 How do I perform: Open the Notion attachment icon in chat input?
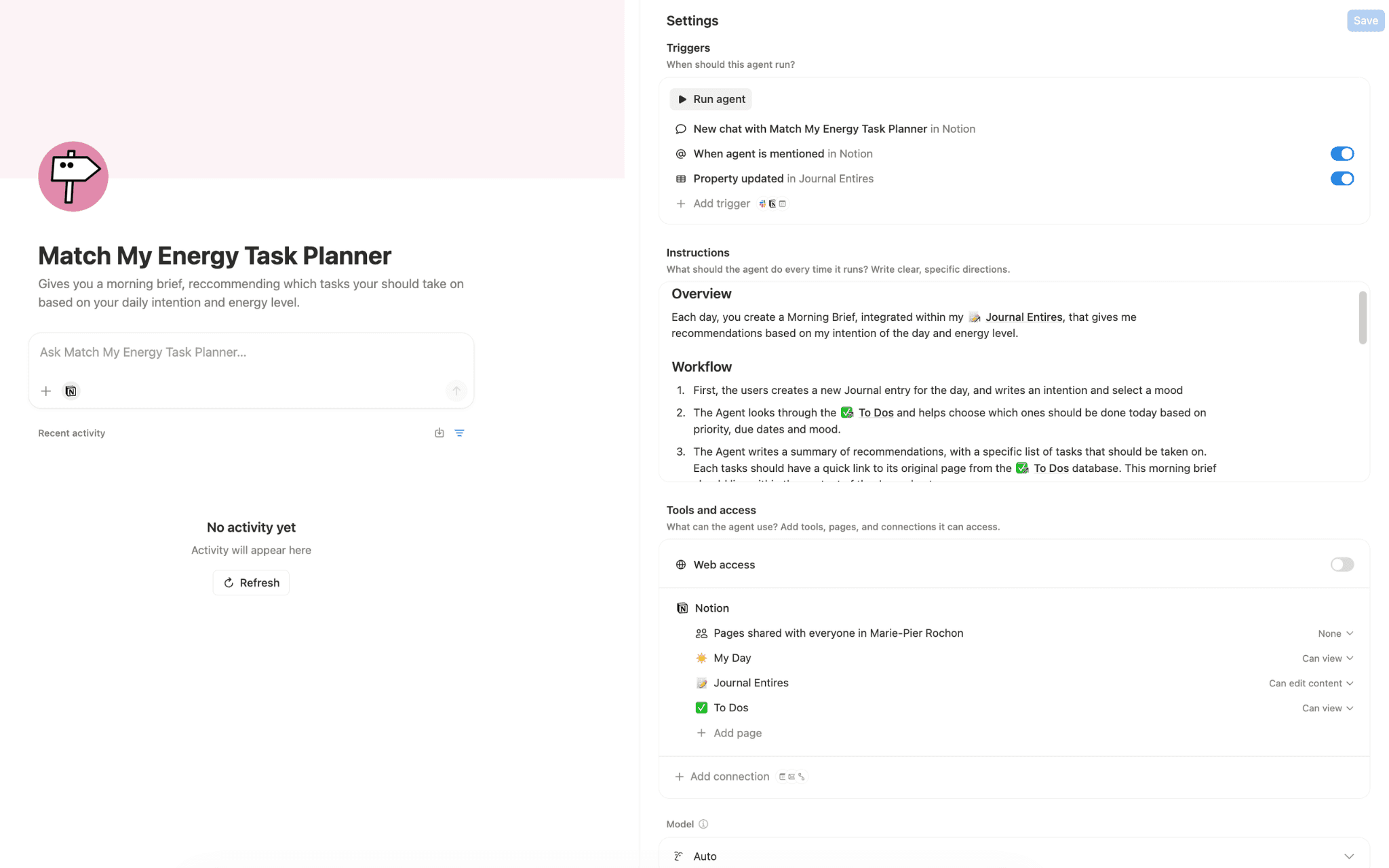(70, 391)
